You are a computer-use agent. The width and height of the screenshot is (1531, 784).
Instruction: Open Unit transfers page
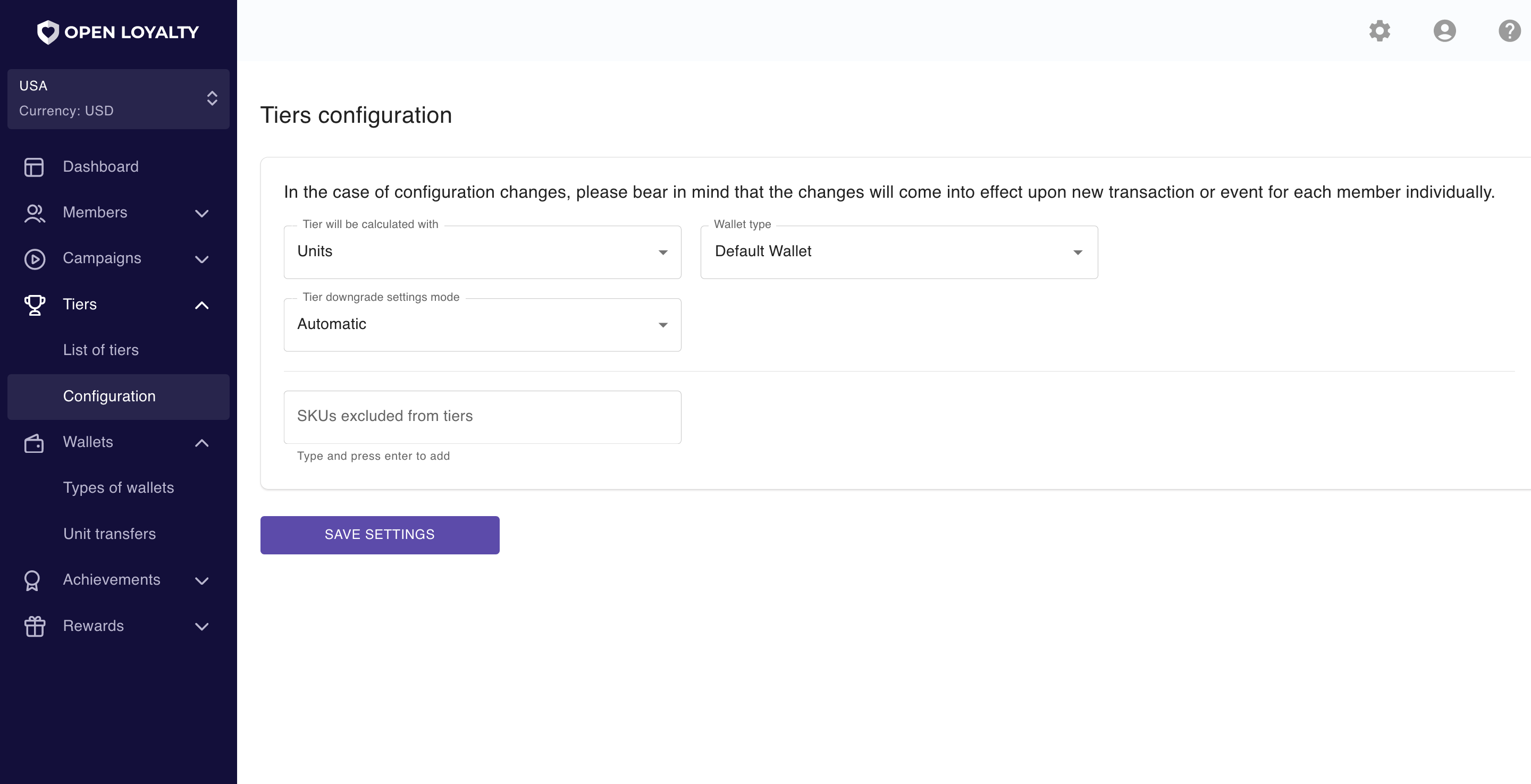coord(110,534)
